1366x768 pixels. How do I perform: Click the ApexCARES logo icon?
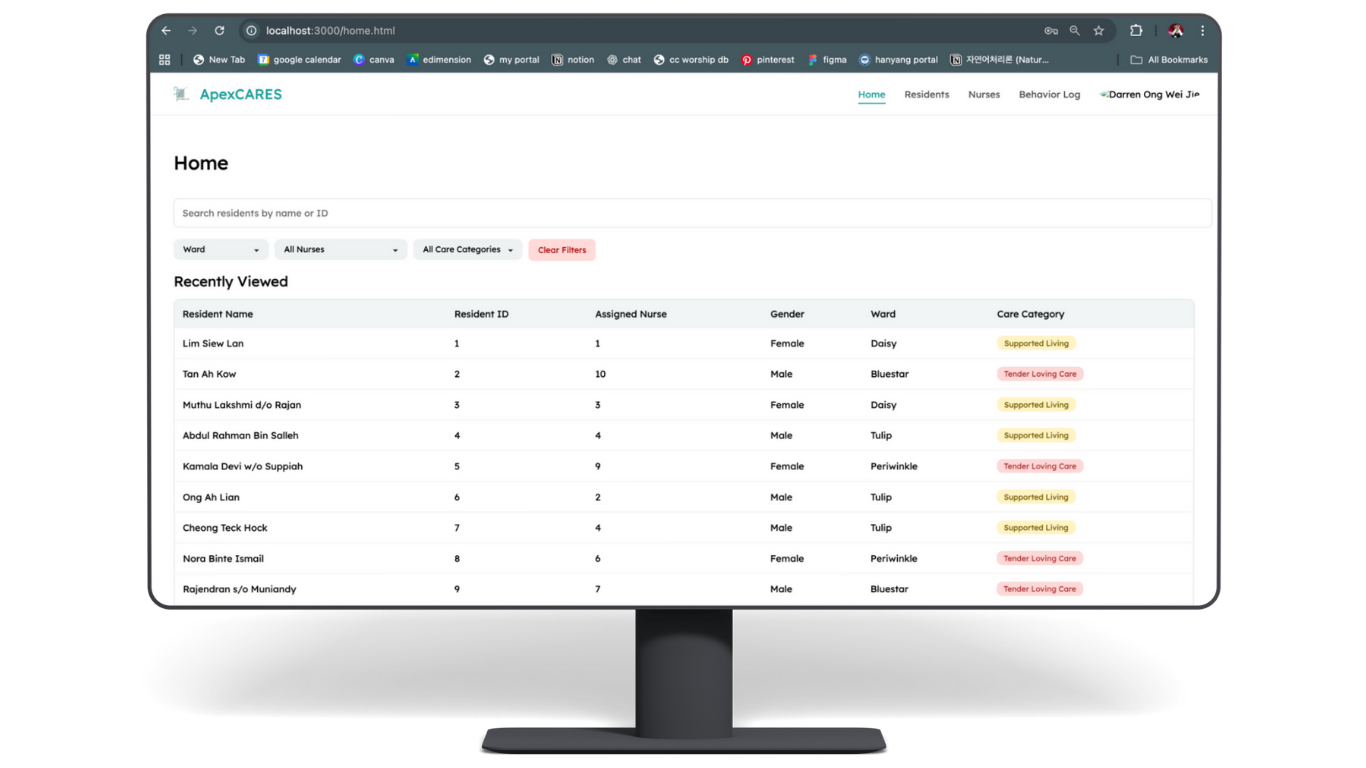point(181,95)
